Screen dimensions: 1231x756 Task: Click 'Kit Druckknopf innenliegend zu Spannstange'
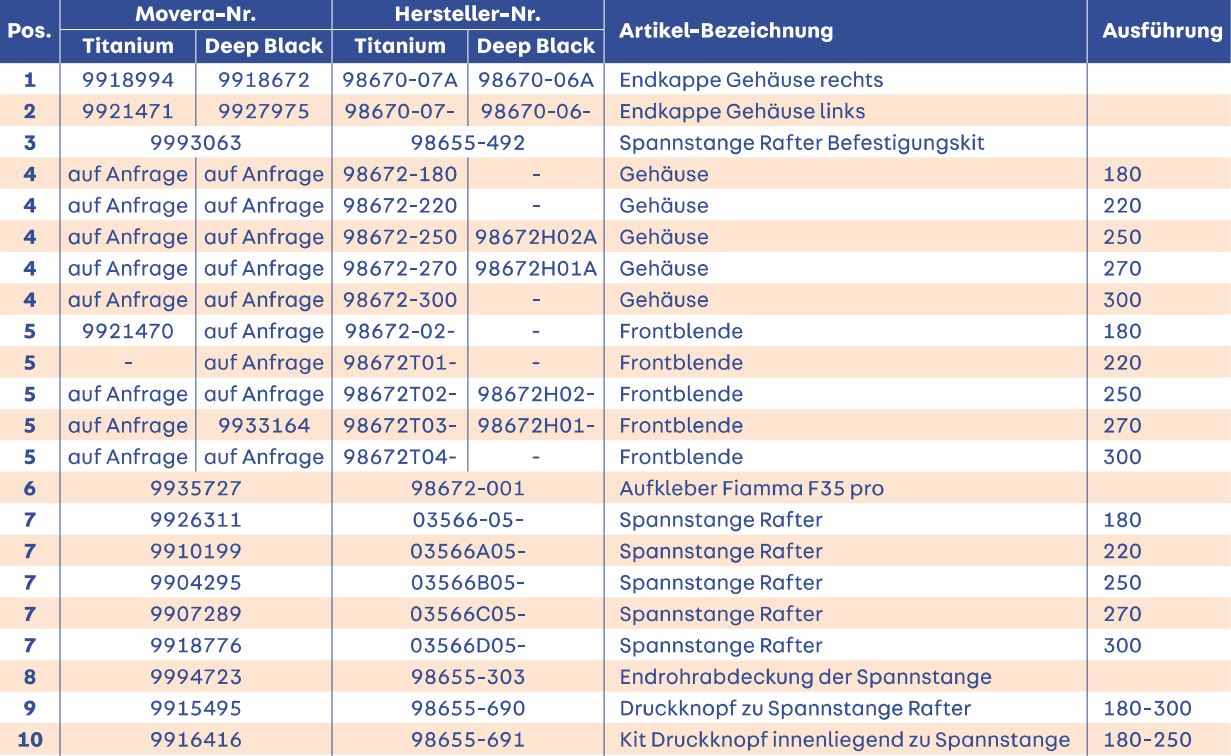[844, 740]
